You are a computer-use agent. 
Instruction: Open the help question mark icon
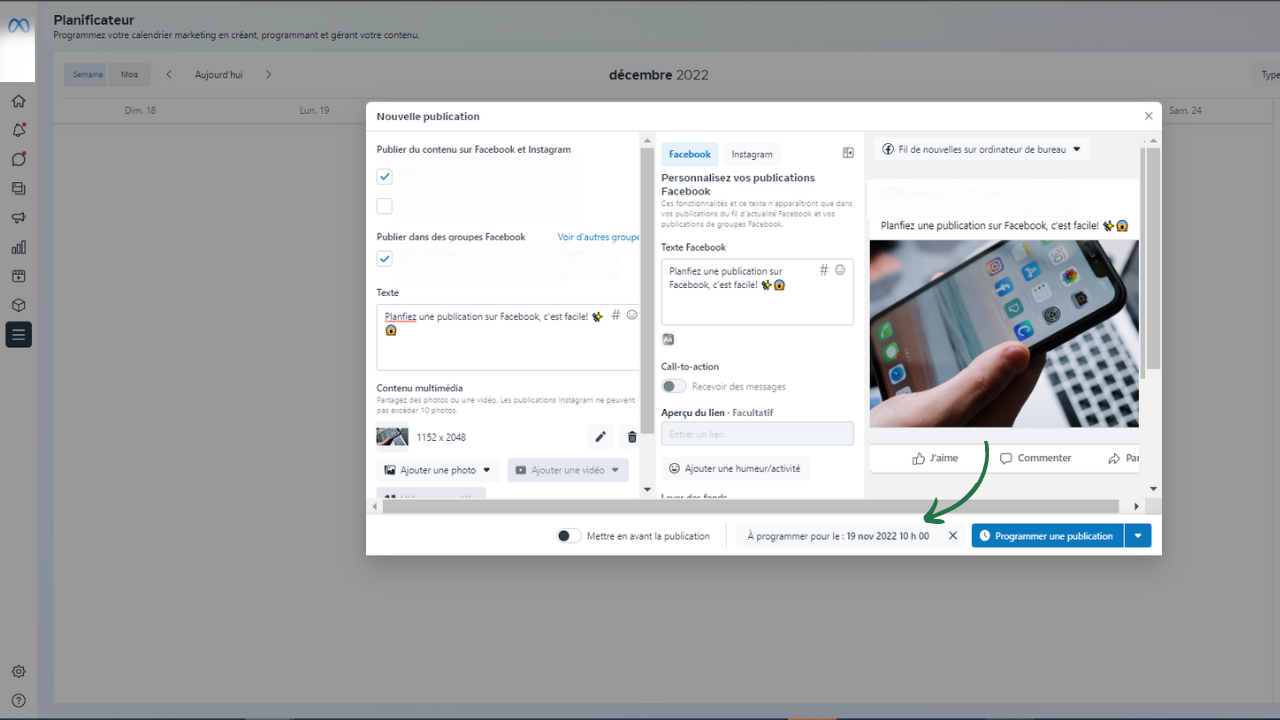tap(18, 701)
